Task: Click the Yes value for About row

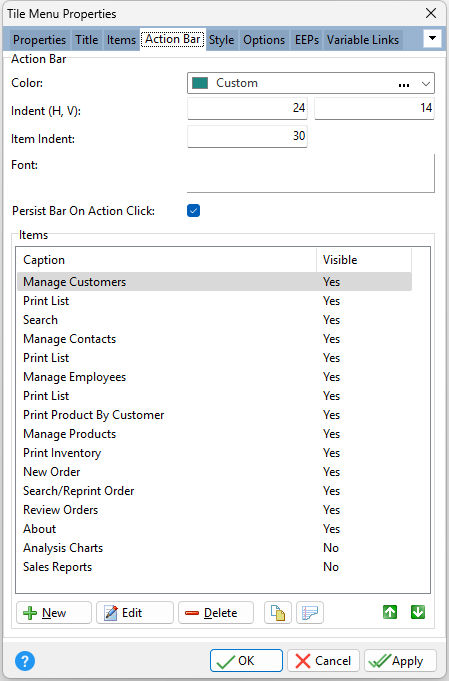Action: pos(331,529)
